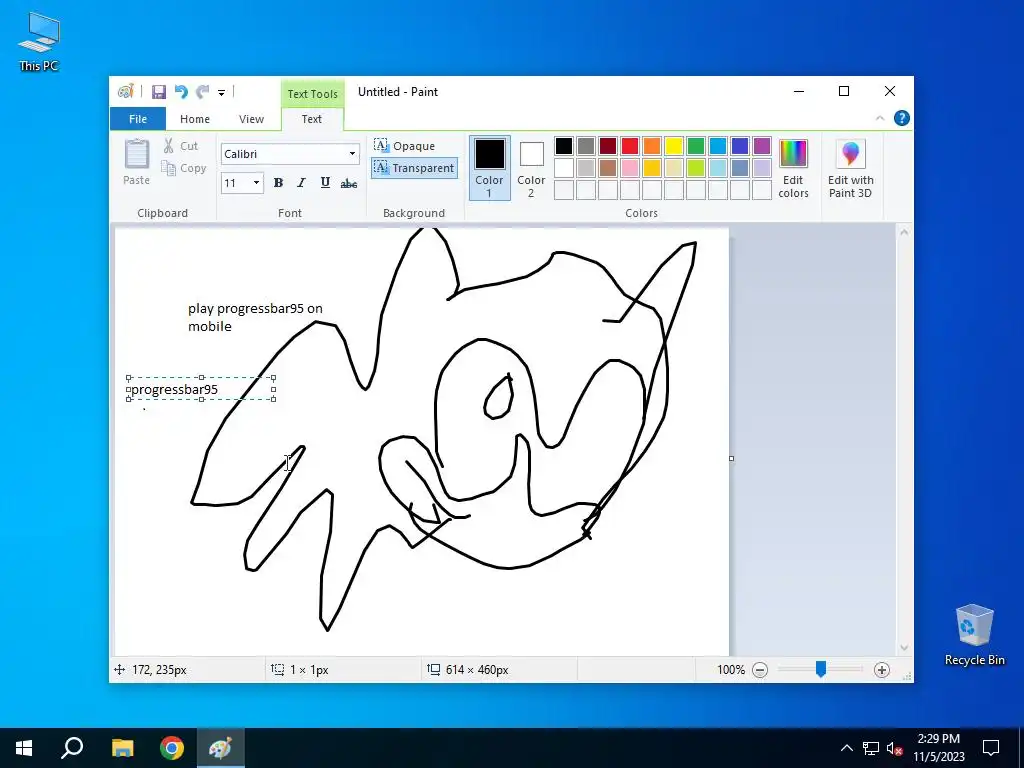Screen dimensions: 1024x768
Task: Click the zoom slider thumb
Action: 821,669
